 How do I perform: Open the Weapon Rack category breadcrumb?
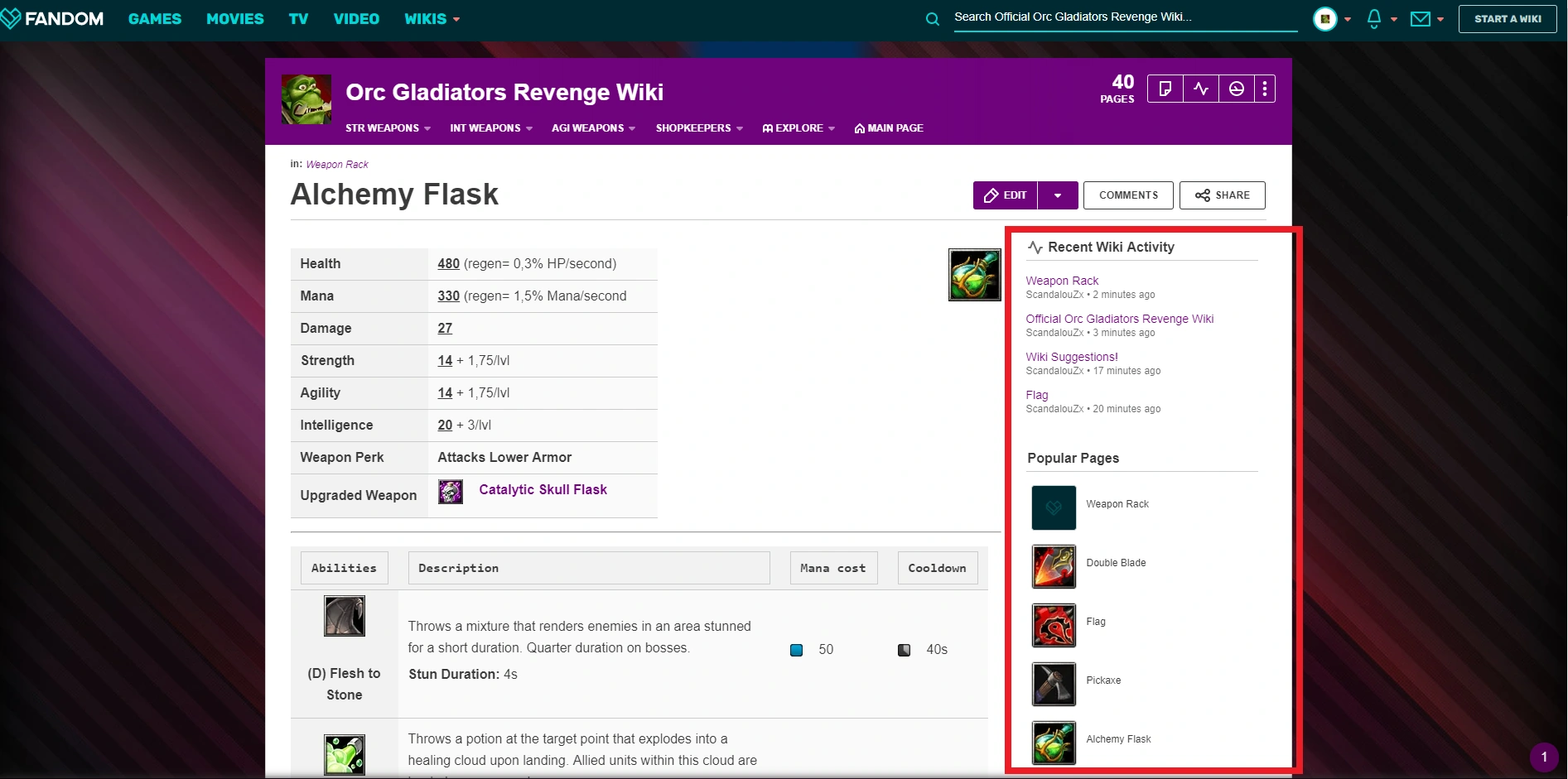(337, 165)
